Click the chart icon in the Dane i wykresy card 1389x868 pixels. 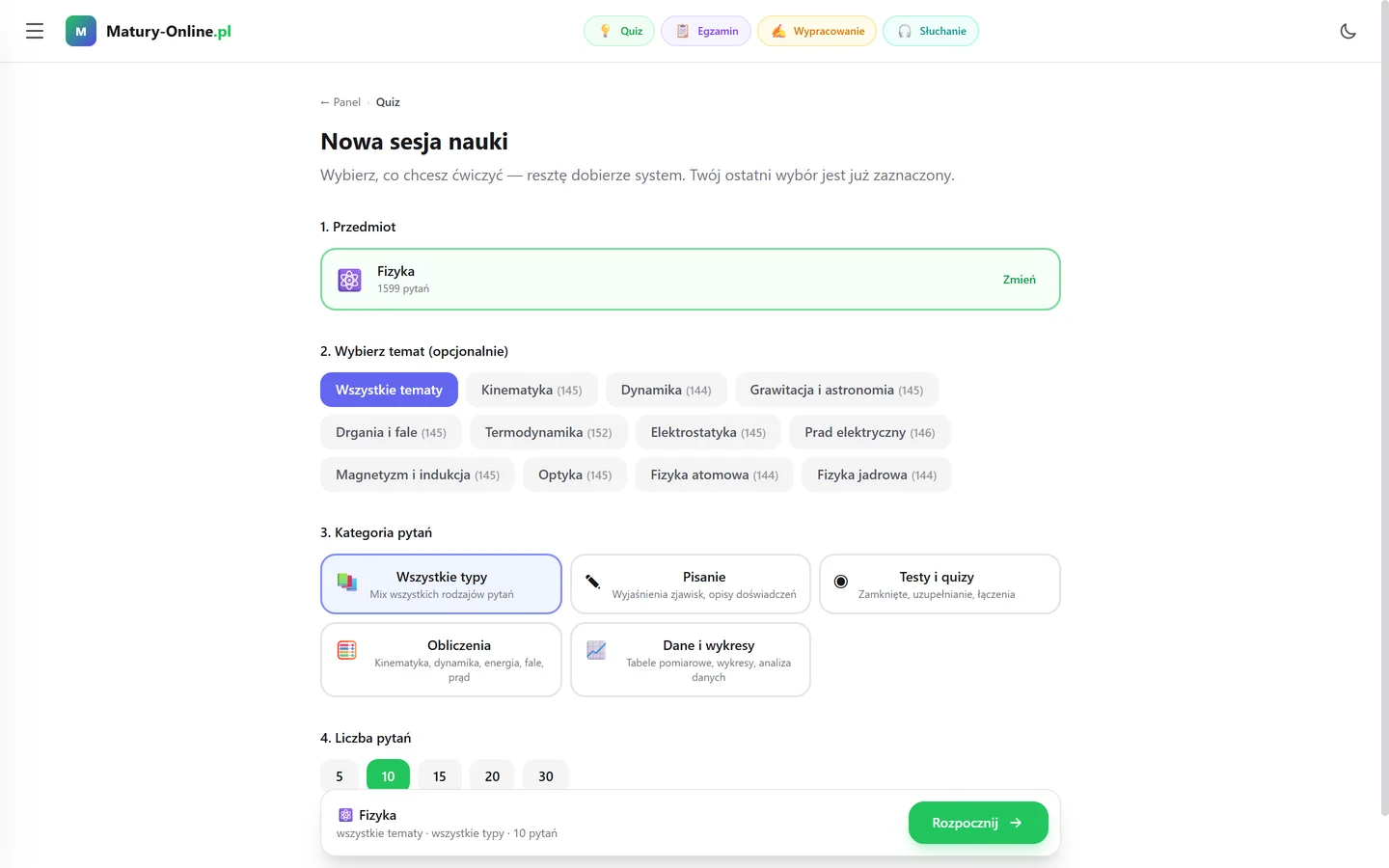tap(596, 650)
